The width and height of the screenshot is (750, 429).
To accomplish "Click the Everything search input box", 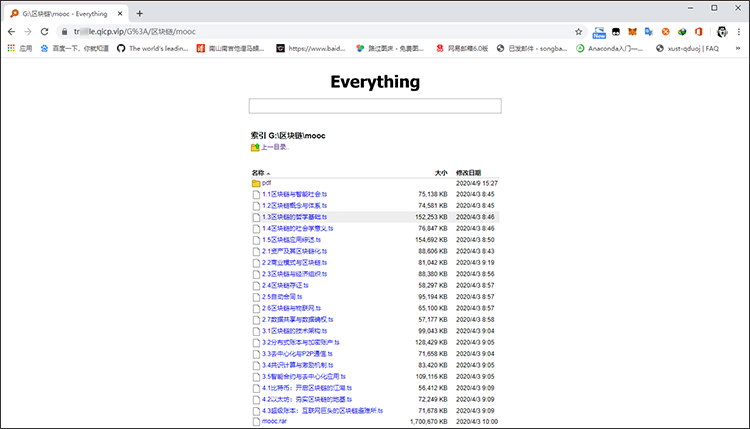I will point(374,106).
